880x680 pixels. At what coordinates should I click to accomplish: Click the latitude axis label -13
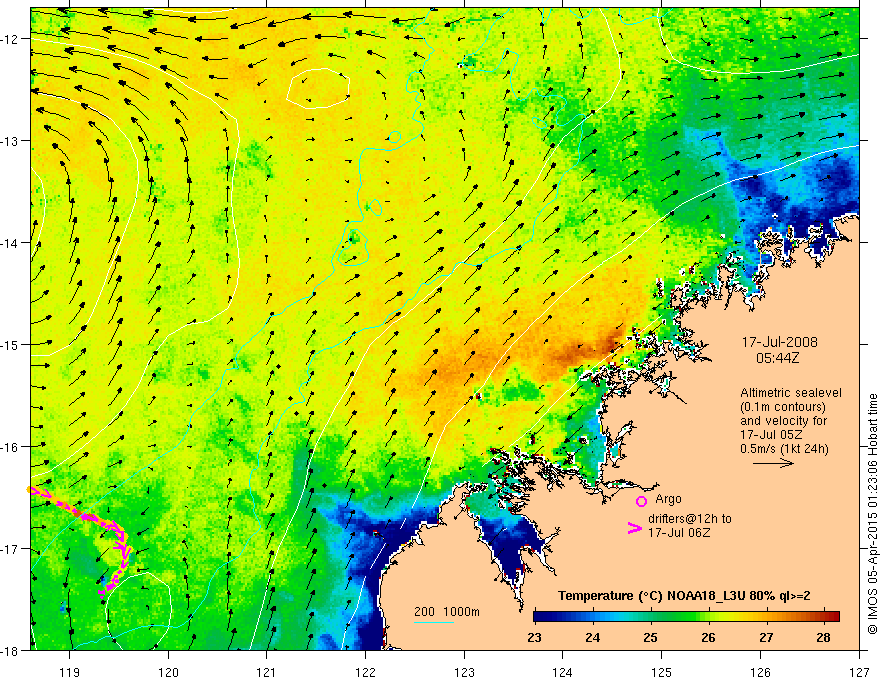click(10, 141)
